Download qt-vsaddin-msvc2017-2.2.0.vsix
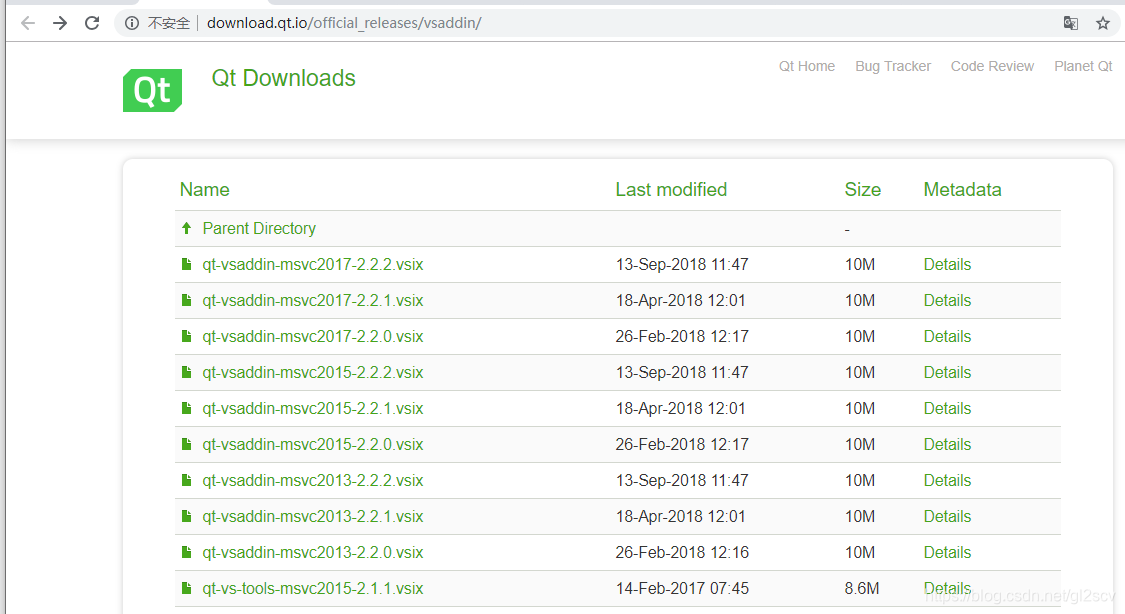The height and width of the screenshot is (614, 1125). [x=313, y=336]
